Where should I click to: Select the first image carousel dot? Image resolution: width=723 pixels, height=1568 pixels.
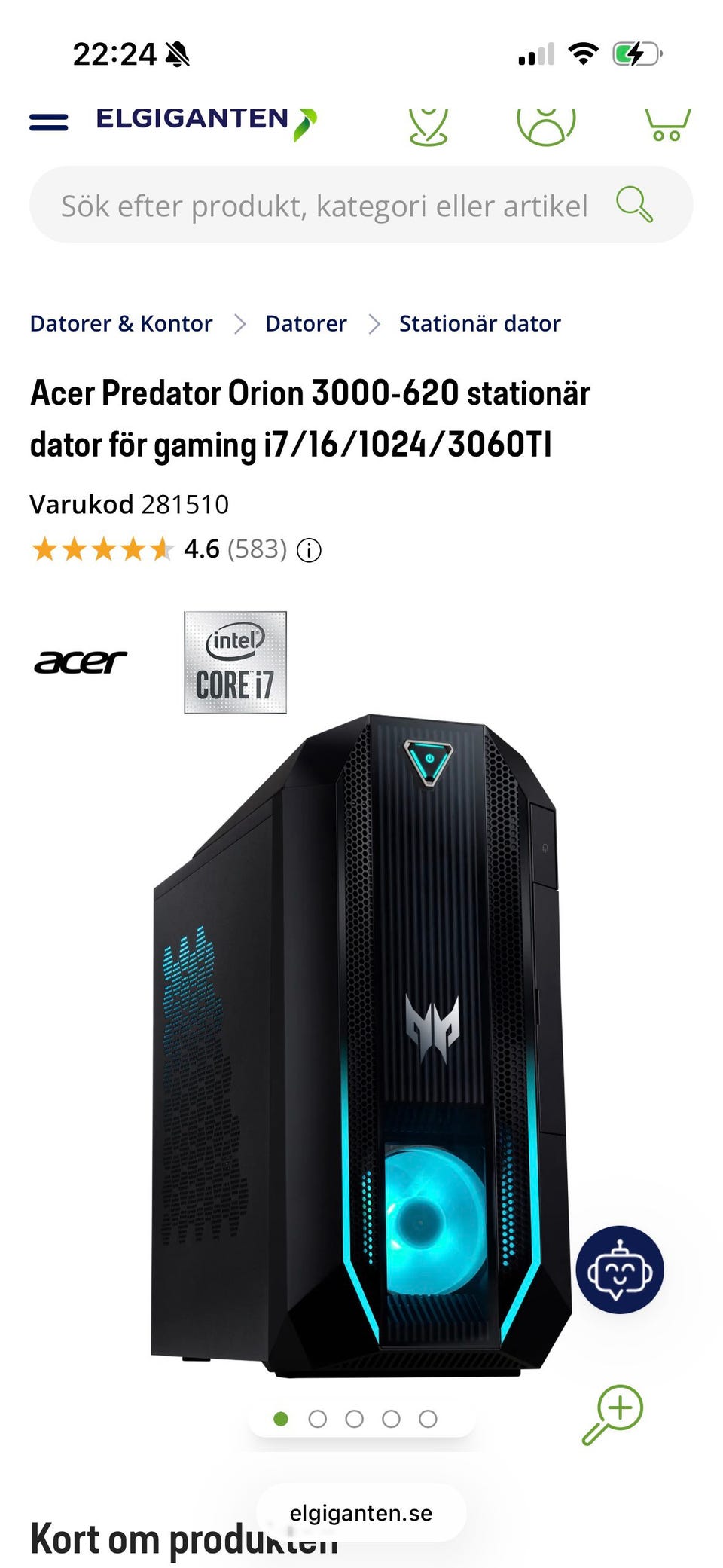coord(281,1419)
